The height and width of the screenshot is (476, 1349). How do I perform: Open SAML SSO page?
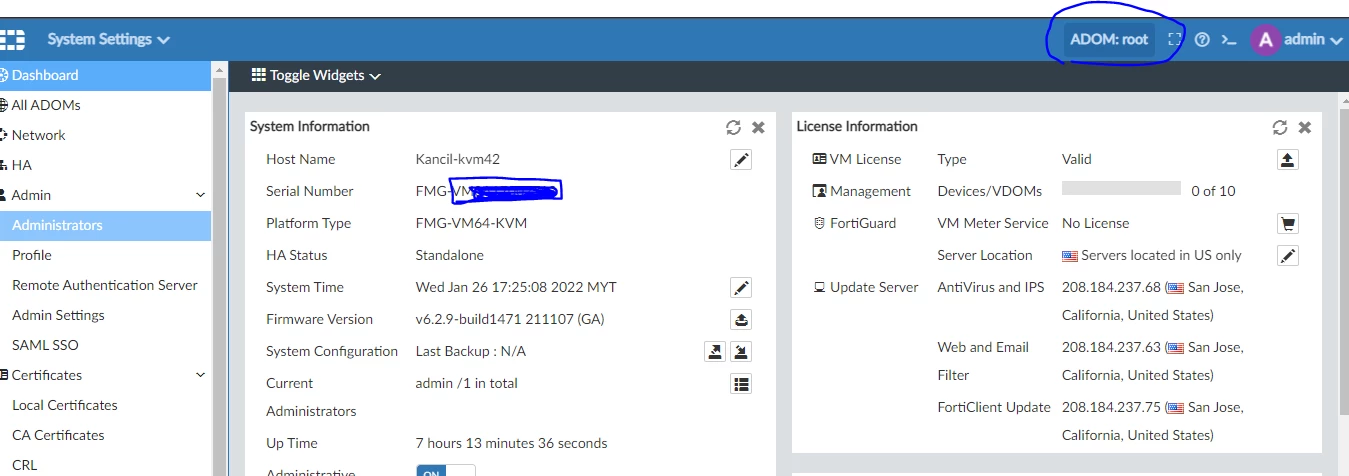106,345
